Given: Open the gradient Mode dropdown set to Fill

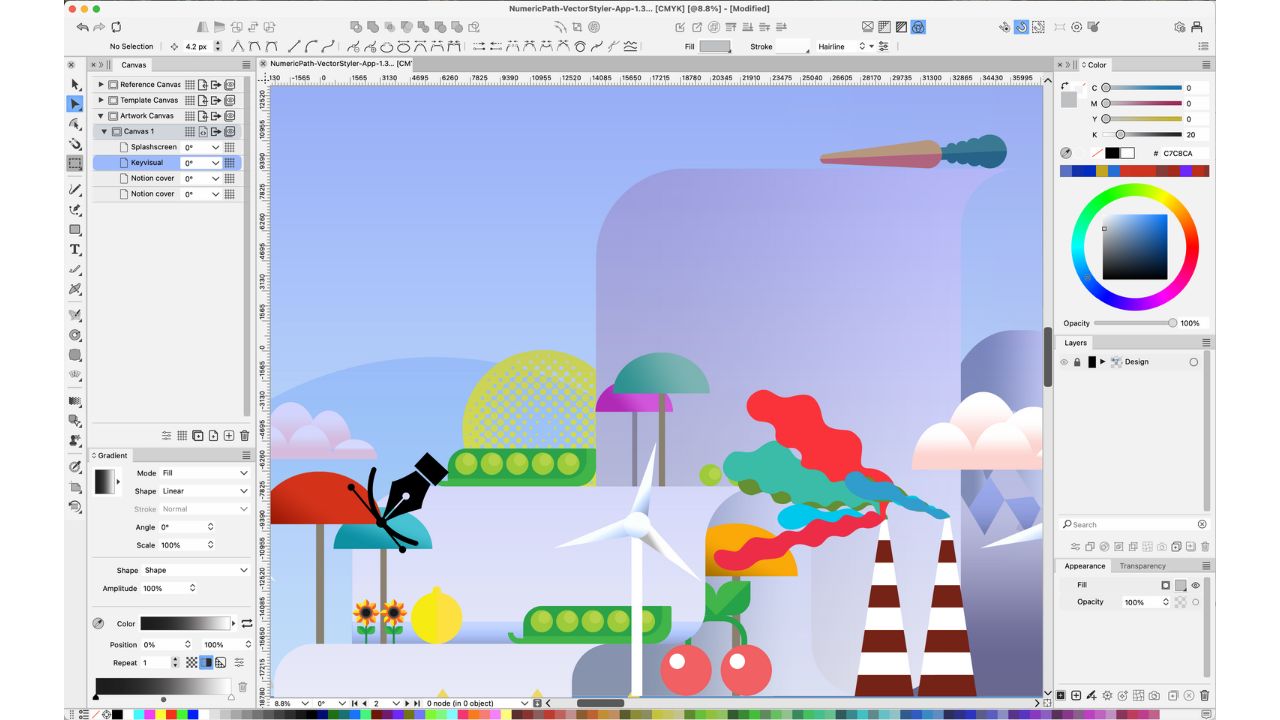Looking at the screenshot, I should coord(204,473).
